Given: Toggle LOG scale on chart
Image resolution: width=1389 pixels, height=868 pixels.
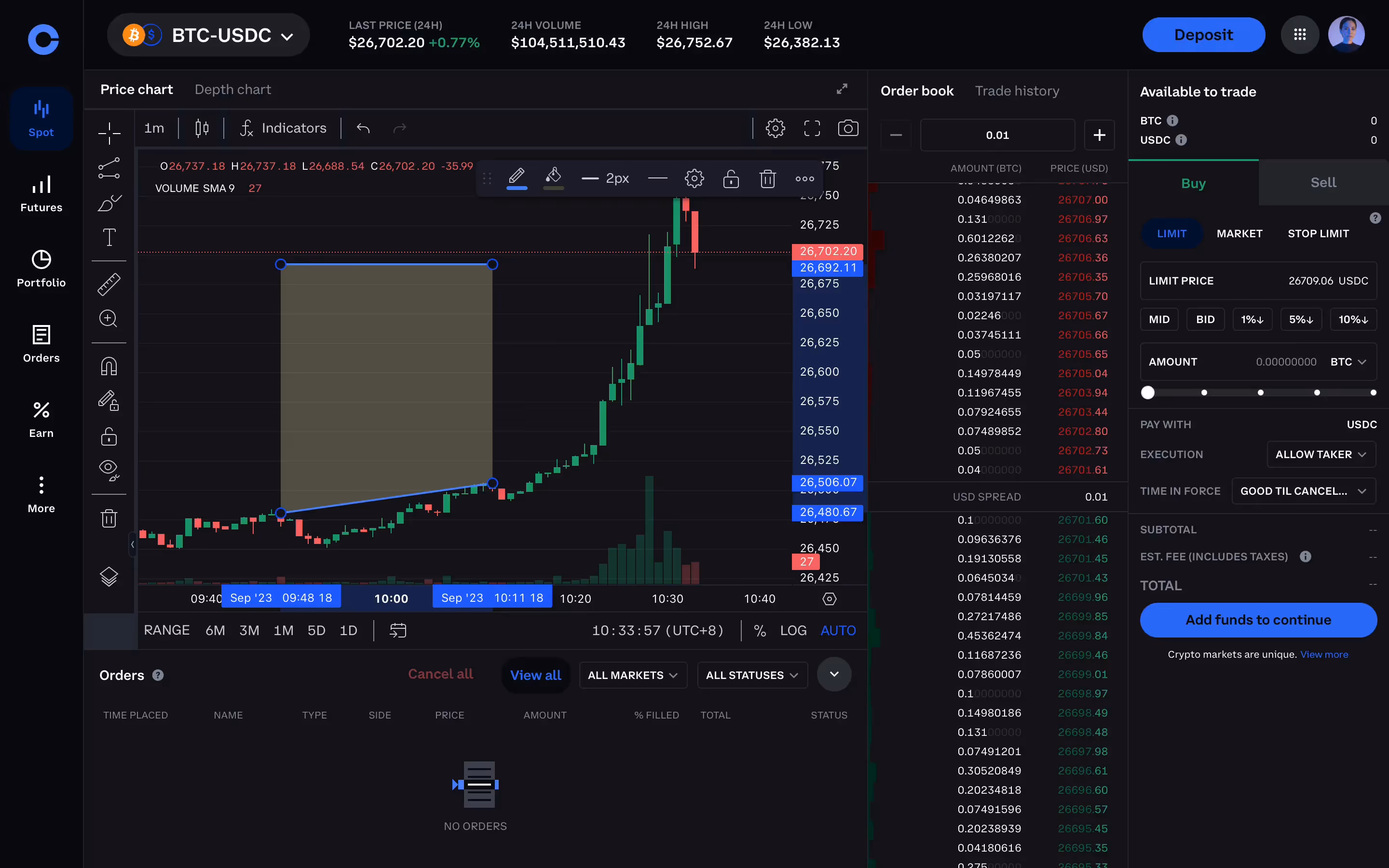Looking at the screenshot, I should point(793,630).
